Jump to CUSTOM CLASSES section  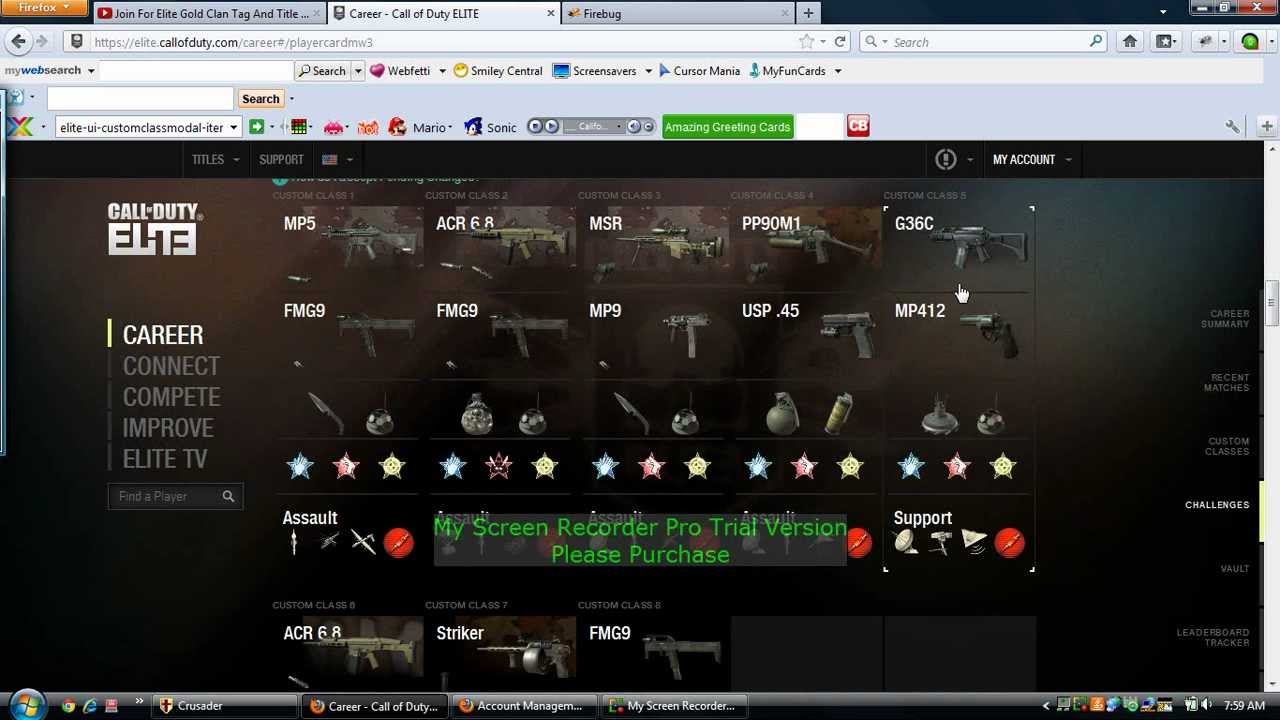[x=1228, y=446]
